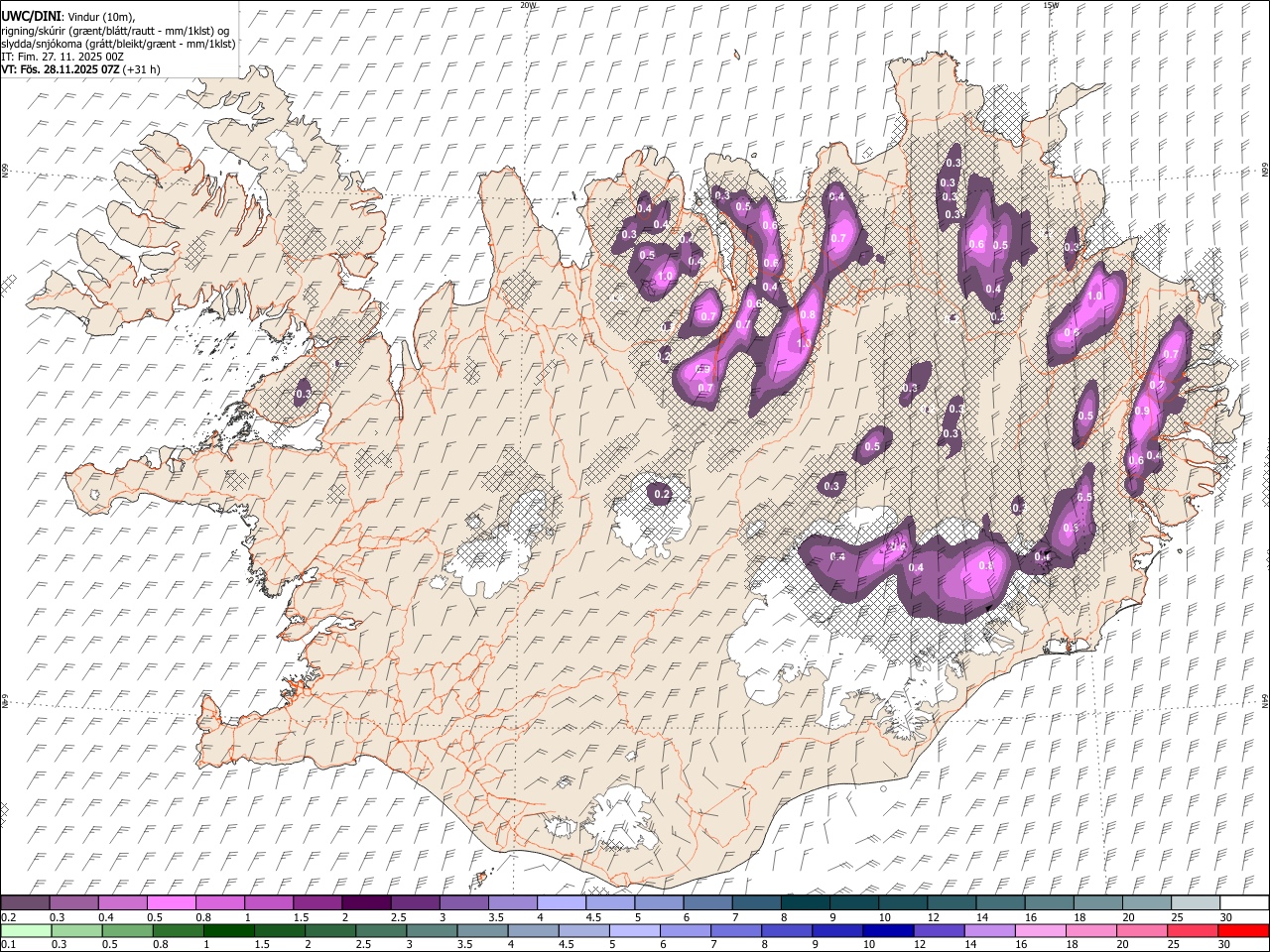Click the light green 0.3 rain scale swatch
Viewport: 1270px width, 952px height.
tap(76, 930)
